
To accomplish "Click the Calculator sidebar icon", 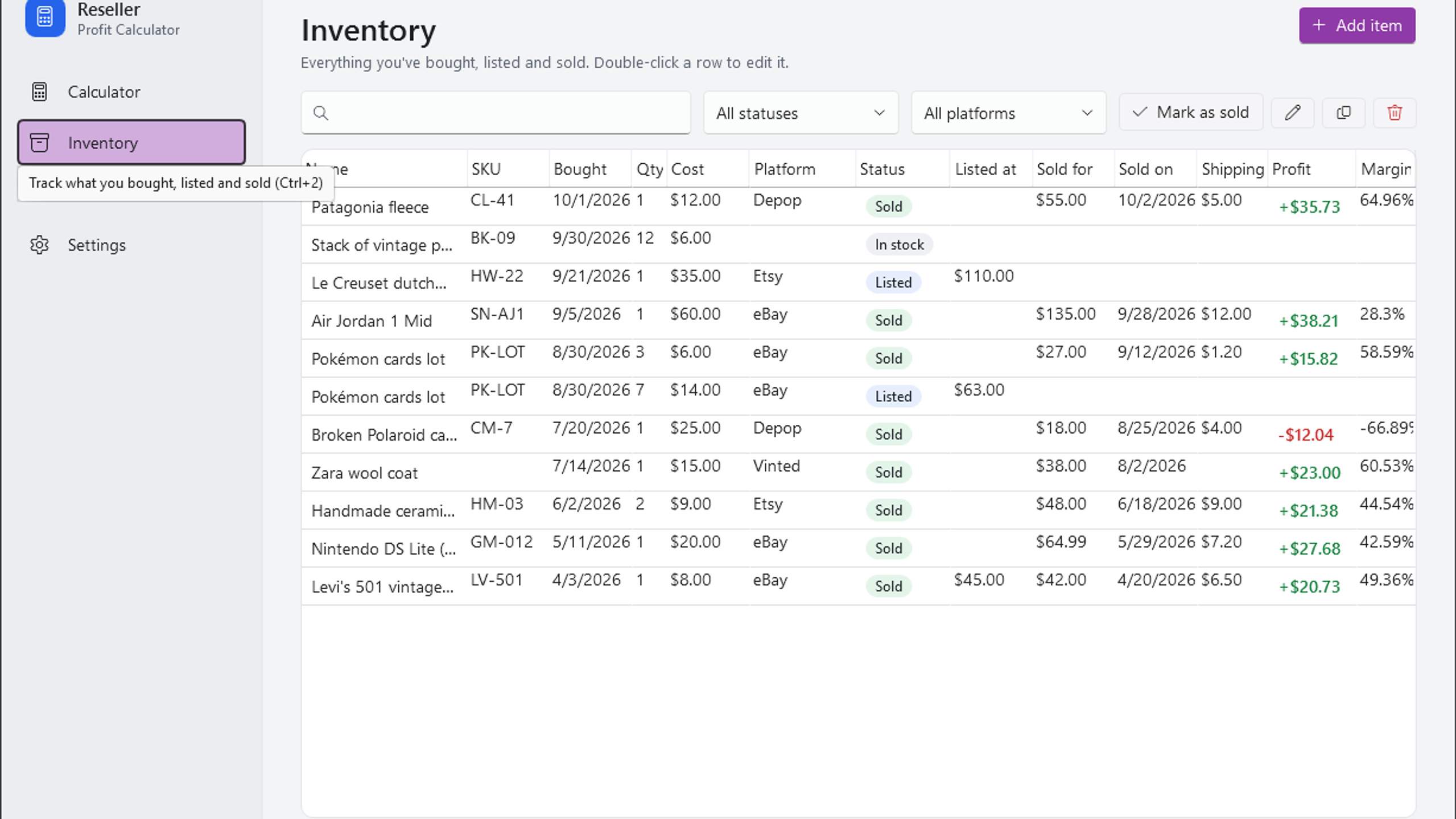I will tap(39, 92).
